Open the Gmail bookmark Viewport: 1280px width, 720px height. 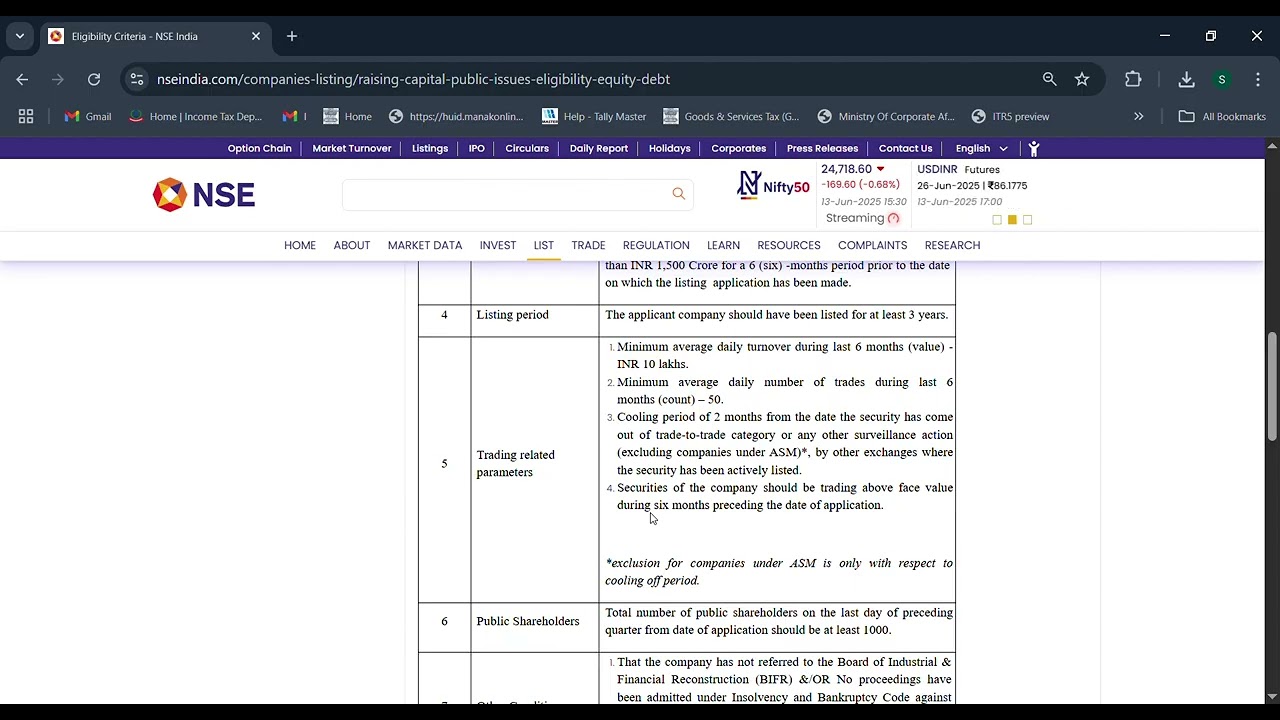(x=88, y=116)
